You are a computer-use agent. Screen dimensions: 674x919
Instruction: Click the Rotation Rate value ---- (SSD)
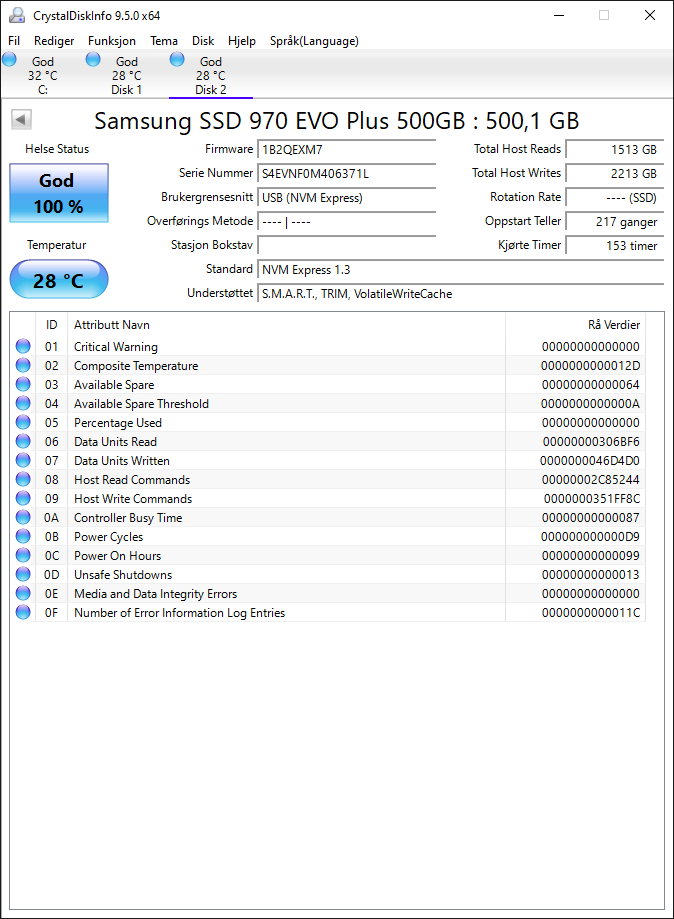(615, 198)
